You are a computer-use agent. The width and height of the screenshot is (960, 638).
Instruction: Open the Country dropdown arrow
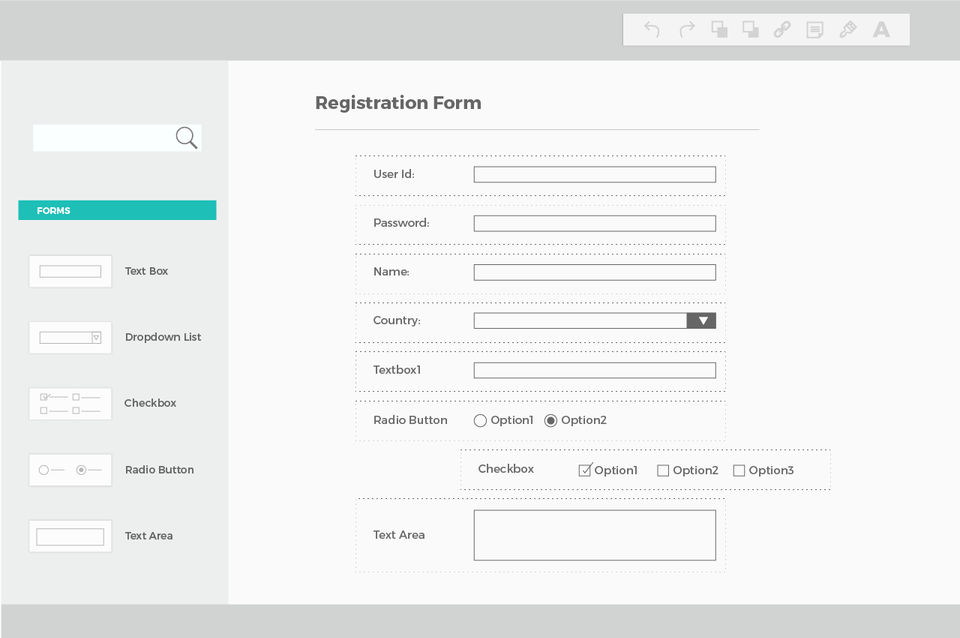[702, 321]
